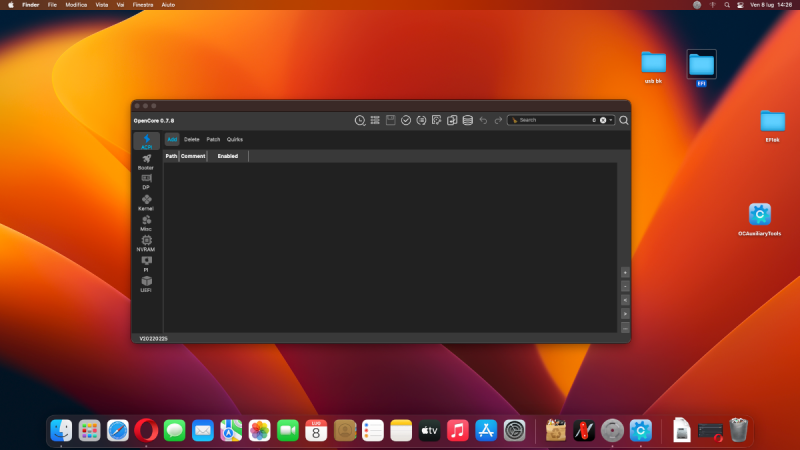Click the validate checkmark toolbar icon
Viewport: 800px width, 450px height.
406,120
